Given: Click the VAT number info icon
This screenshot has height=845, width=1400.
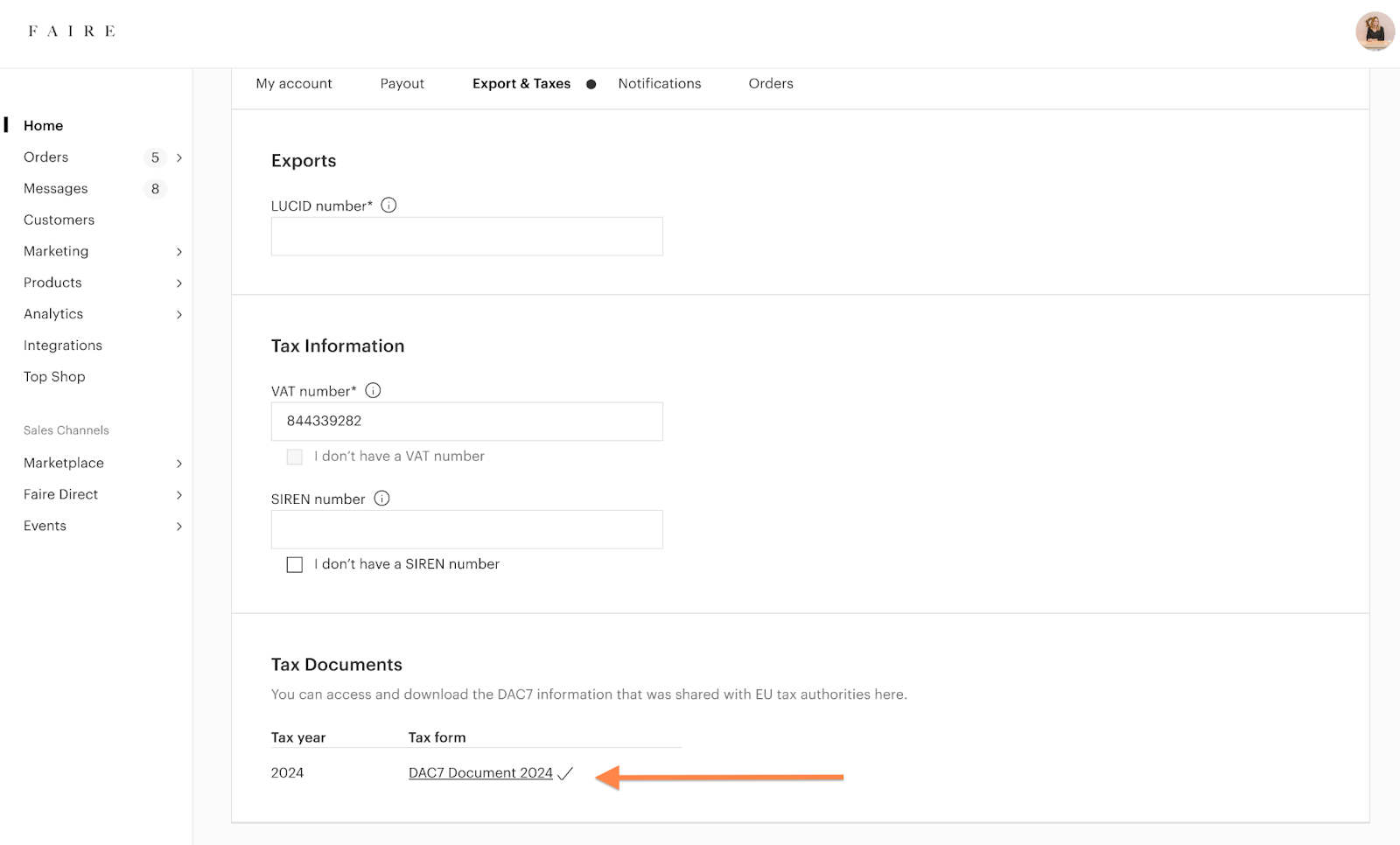Looking at the screenshot, I should [373, 391].
